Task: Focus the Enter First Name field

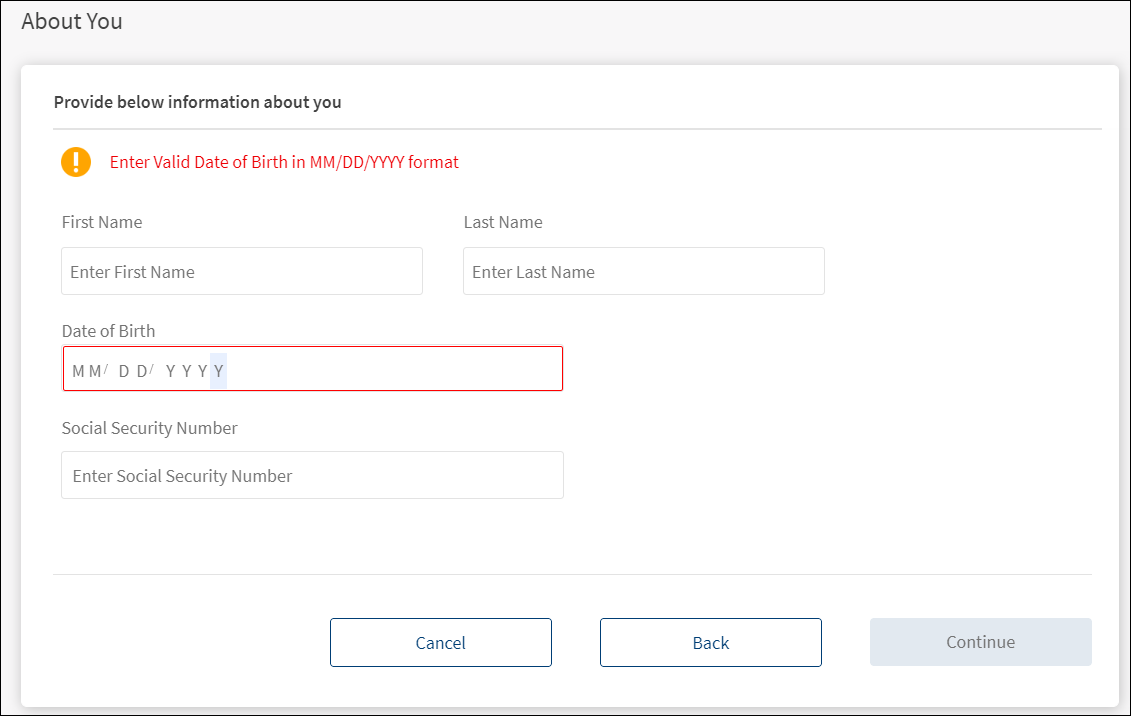Action: tap(242, 272)
